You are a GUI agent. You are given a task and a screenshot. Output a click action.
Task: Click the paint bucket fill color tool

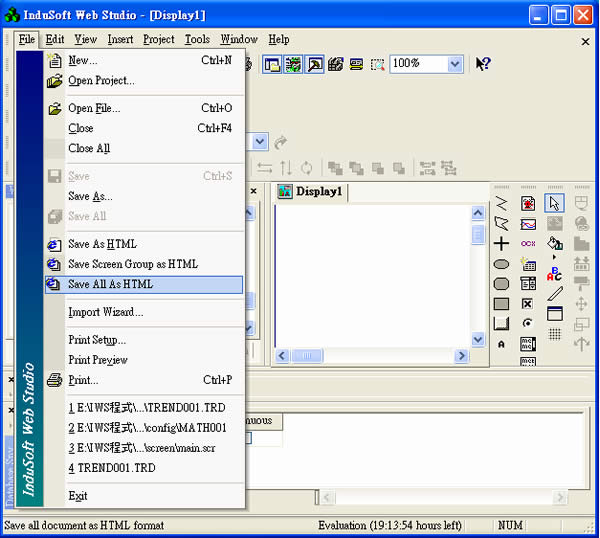[555, 243]
